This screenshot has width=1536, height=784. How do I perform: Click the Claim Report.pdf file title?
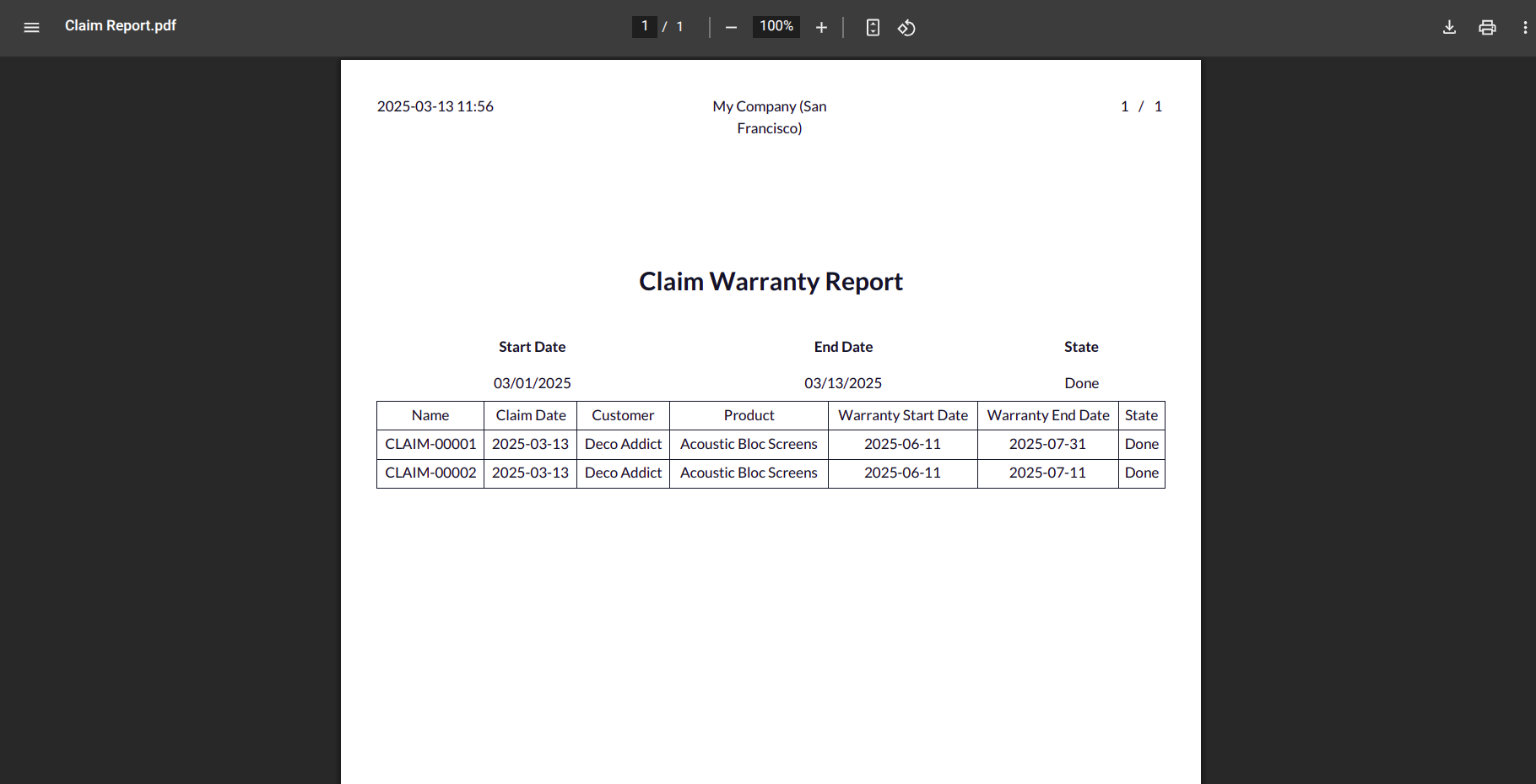click(121, 25)
